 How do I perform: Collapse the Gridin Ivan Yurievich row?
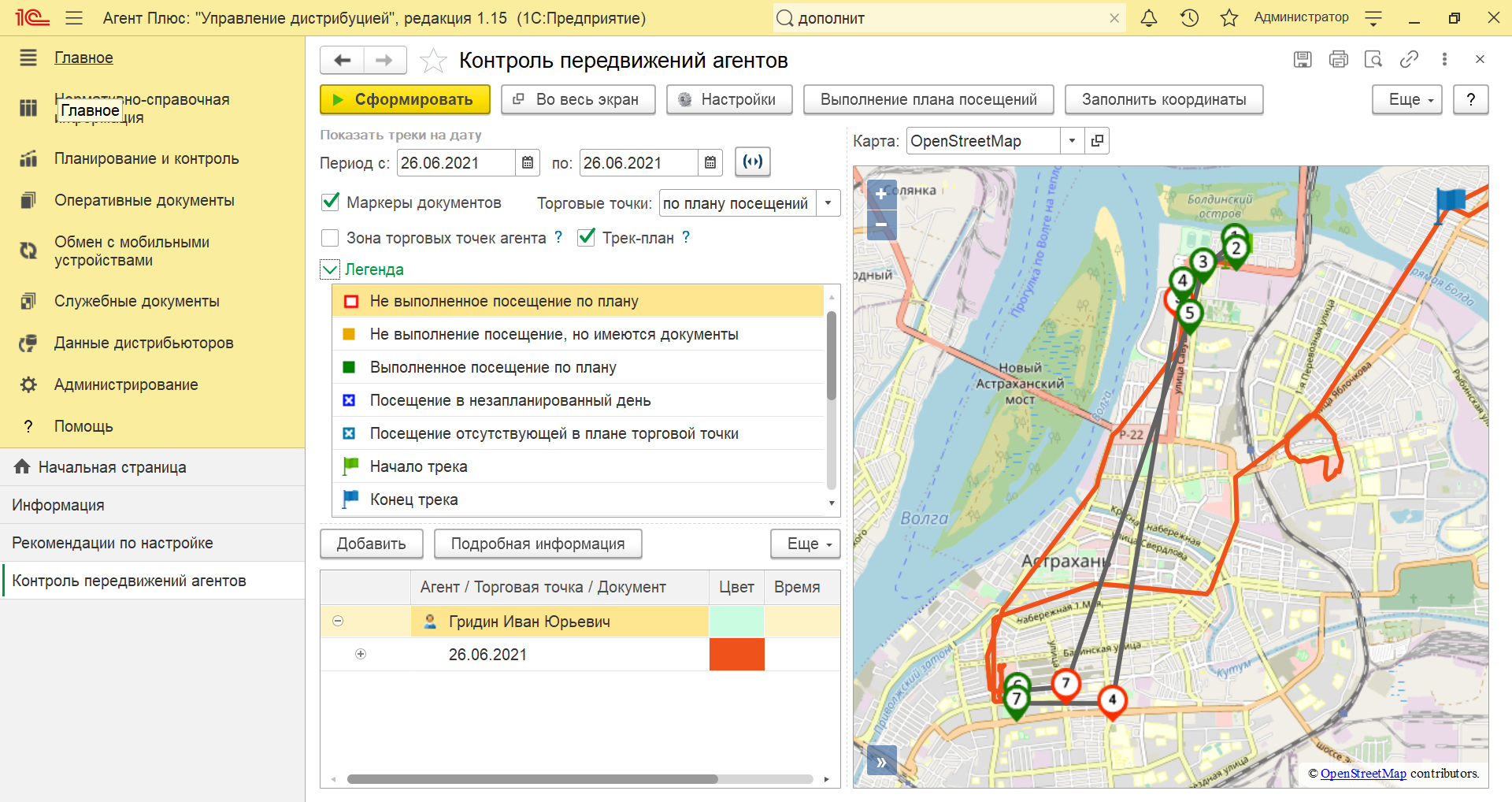pos(338,621)
